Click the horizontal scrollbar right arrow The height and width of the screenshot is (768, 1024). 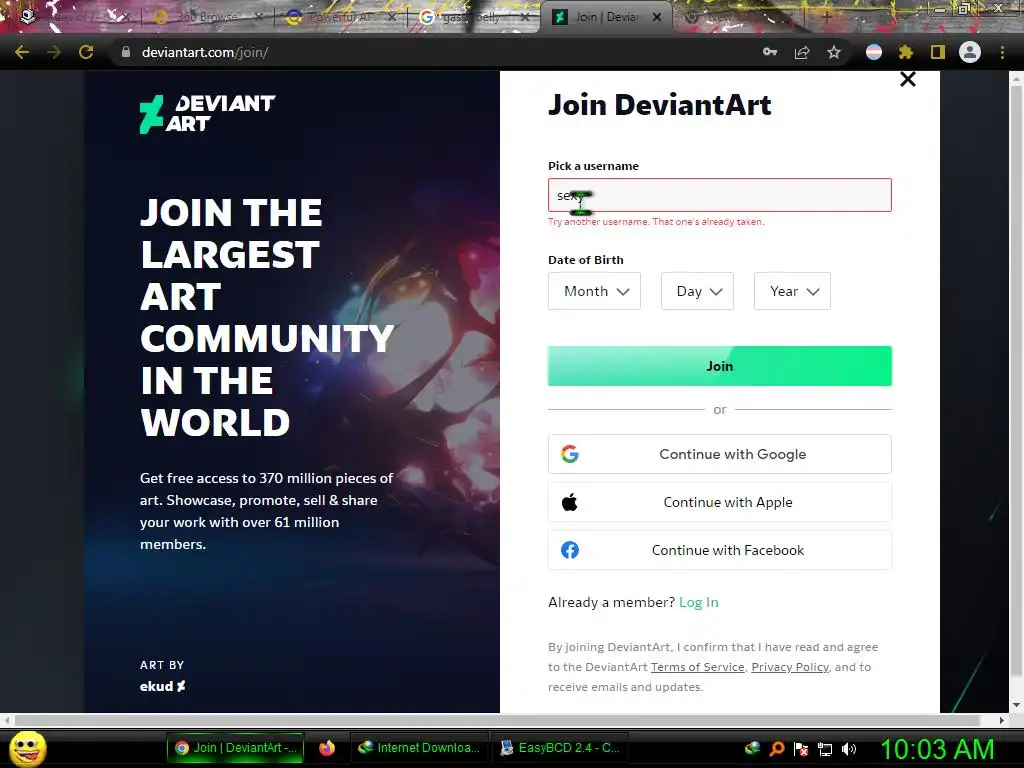pos(1002,720)
